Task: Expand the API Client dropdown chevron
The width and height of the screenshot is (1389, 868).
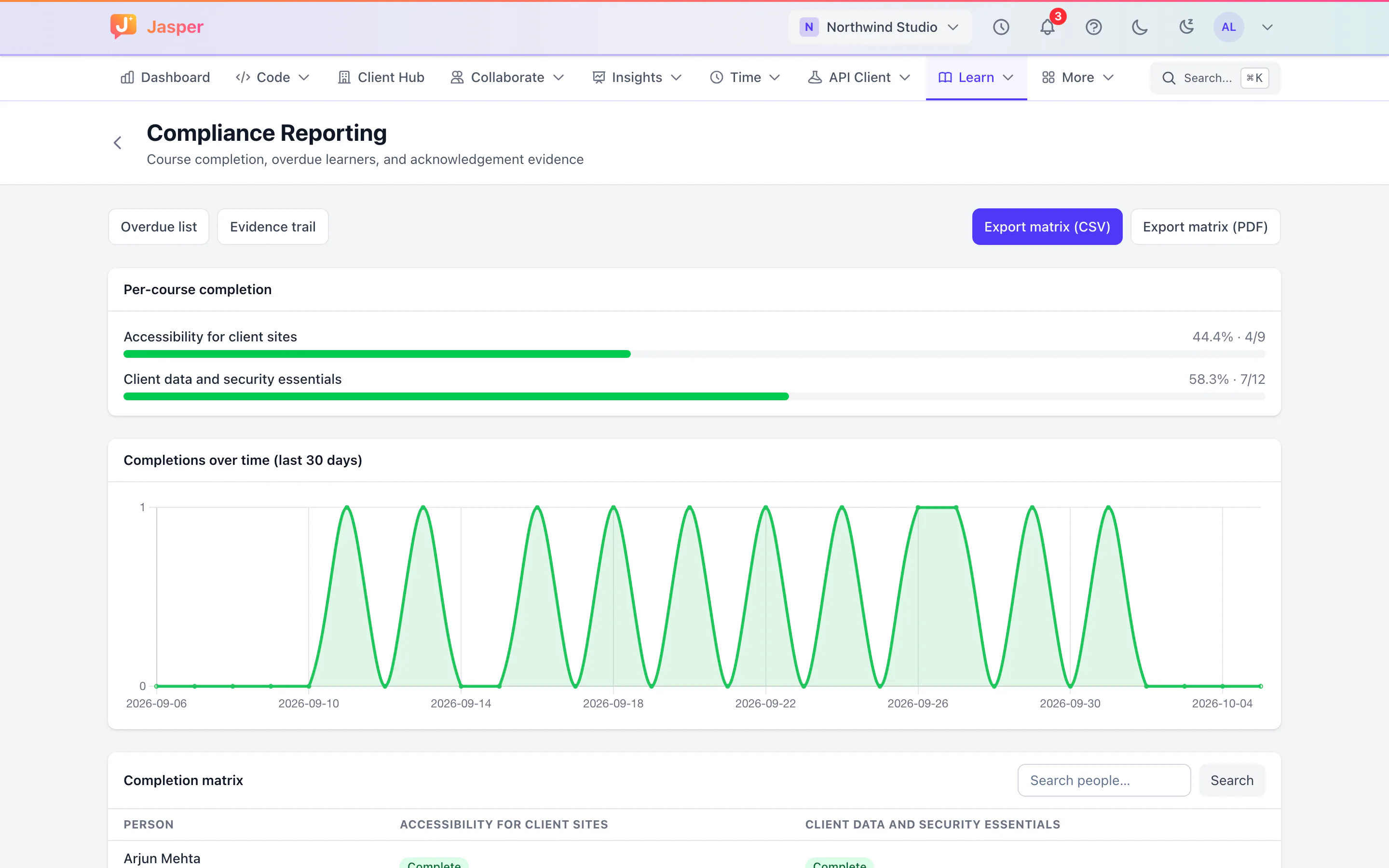Action: (x=905, y=78)
